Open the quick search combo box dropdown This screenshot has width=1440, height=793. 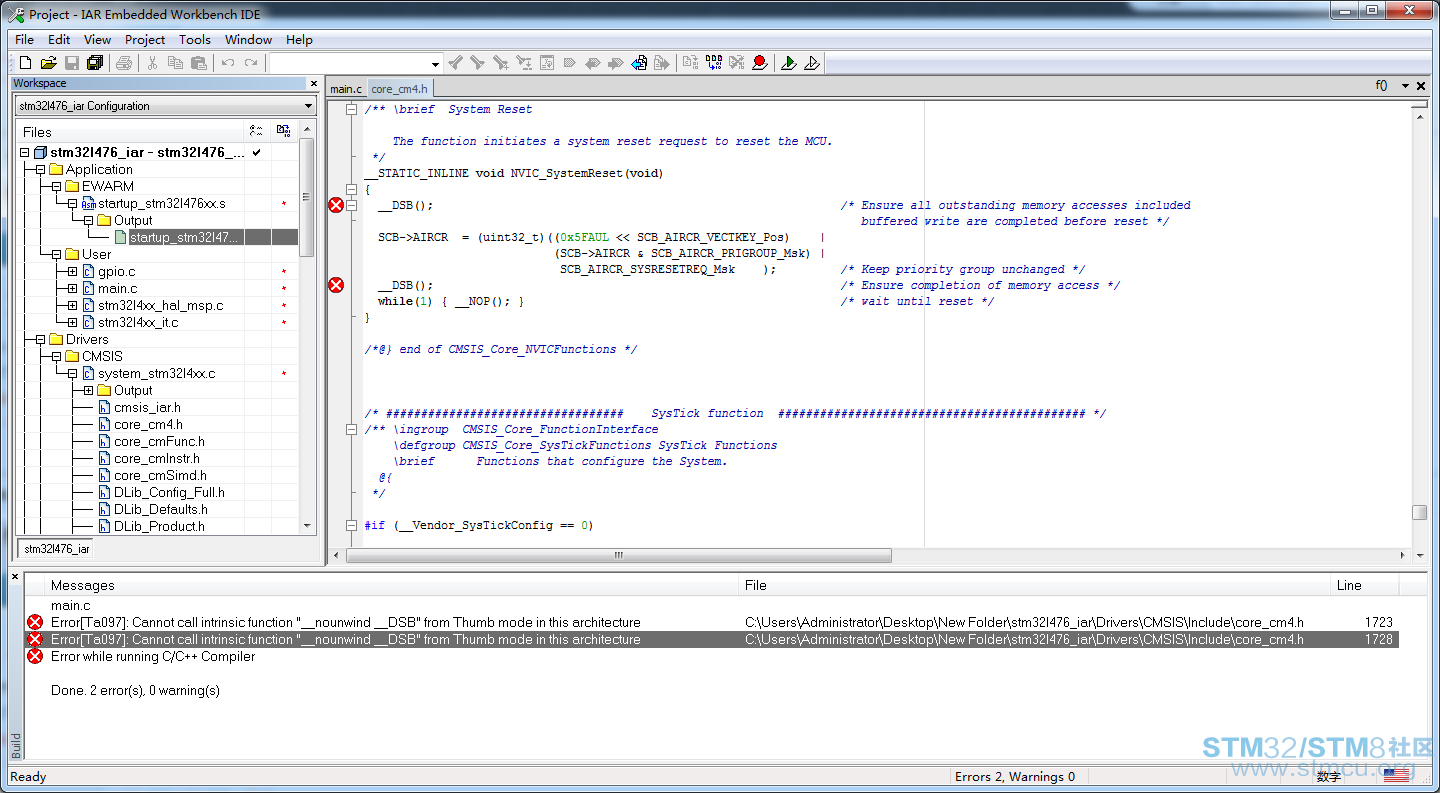[x=435, y=63]
